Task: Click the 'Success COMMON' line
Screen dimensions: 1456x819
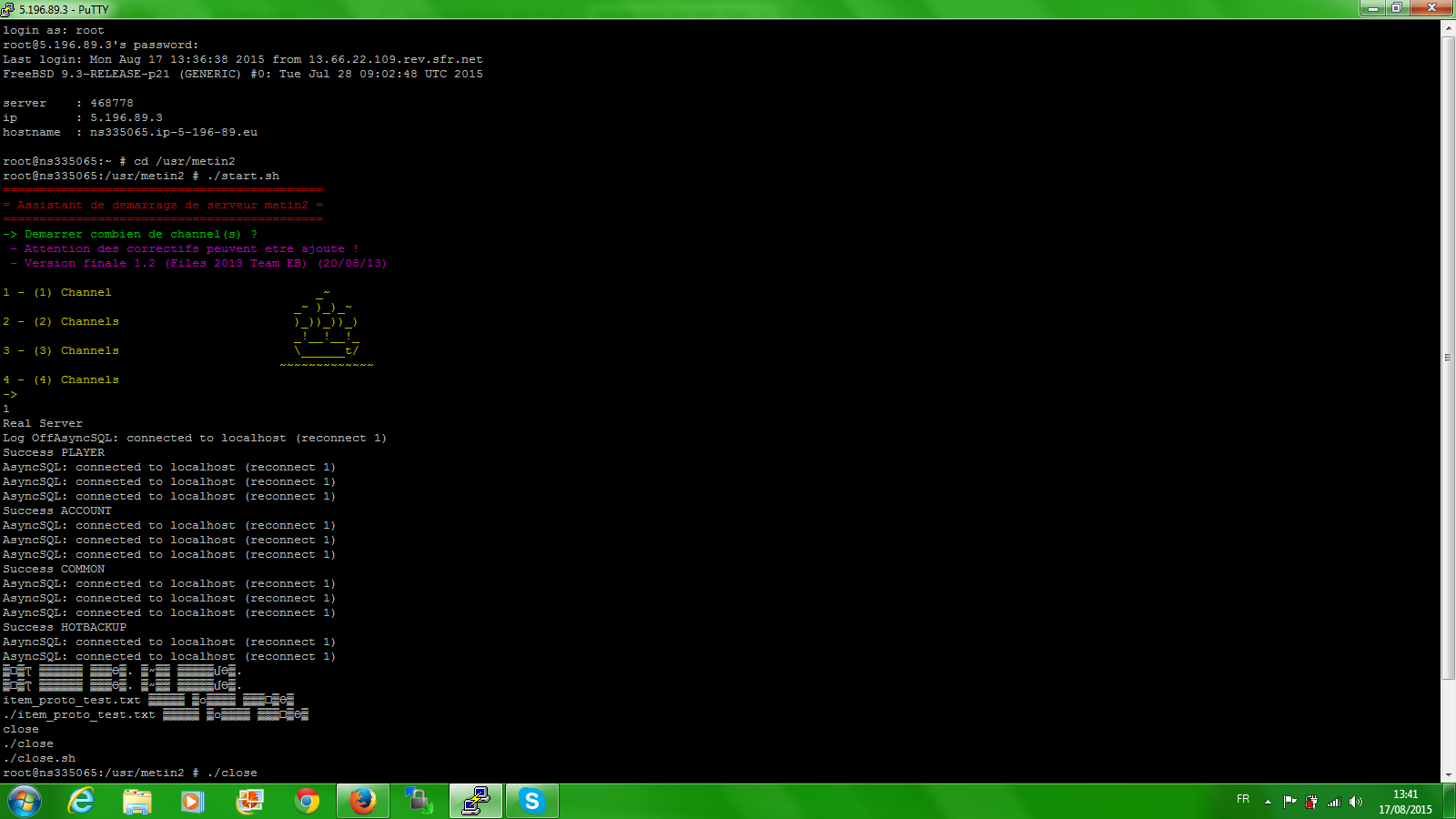Action: point(54,569)
